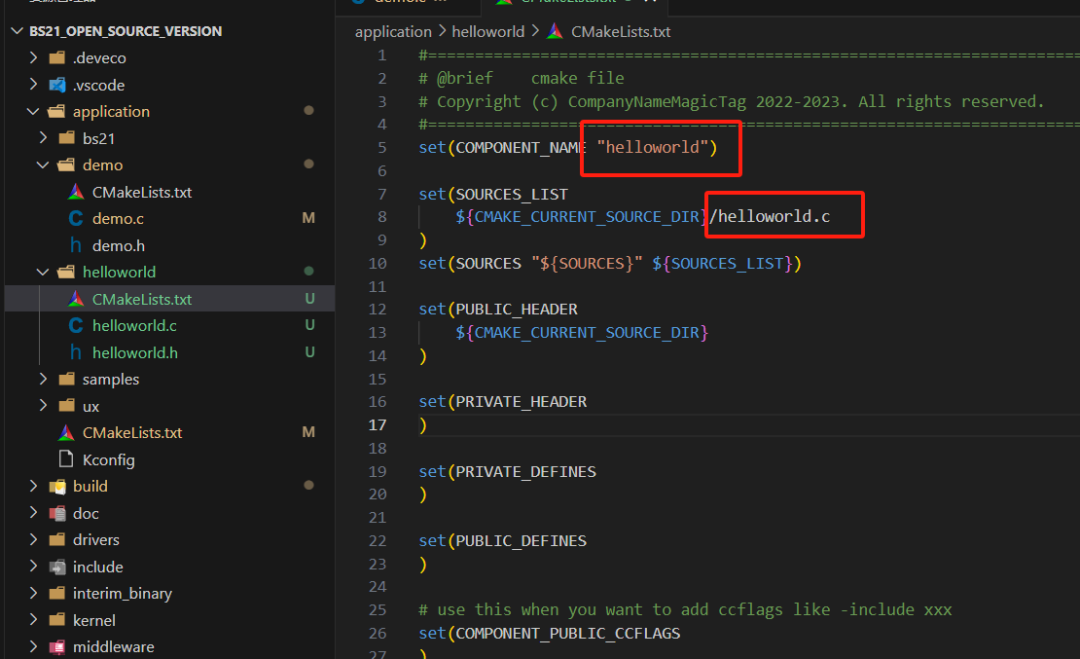Click the samples folder icon
Image resolution: width=1080 pixels, height=659 pixels.
(x=67, y=379)
